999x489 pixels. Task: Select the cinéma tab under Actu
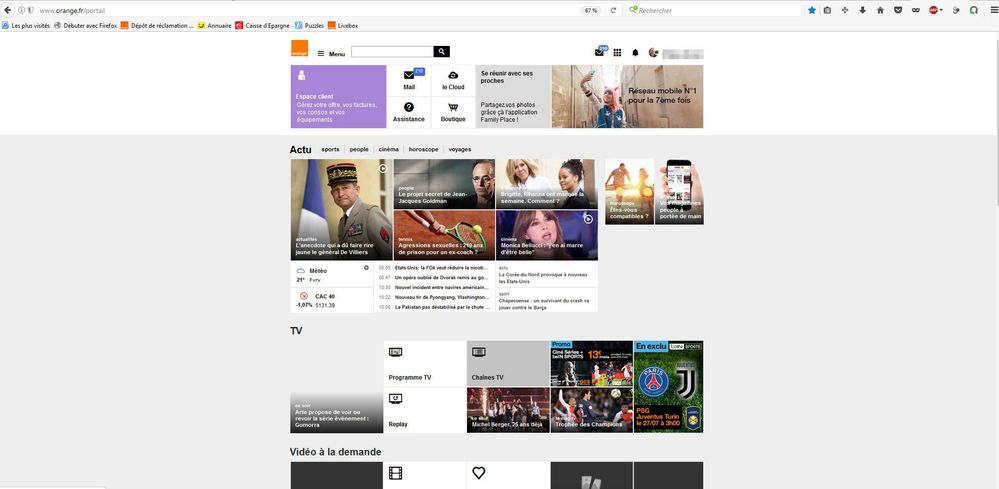(x=389, y=149)
